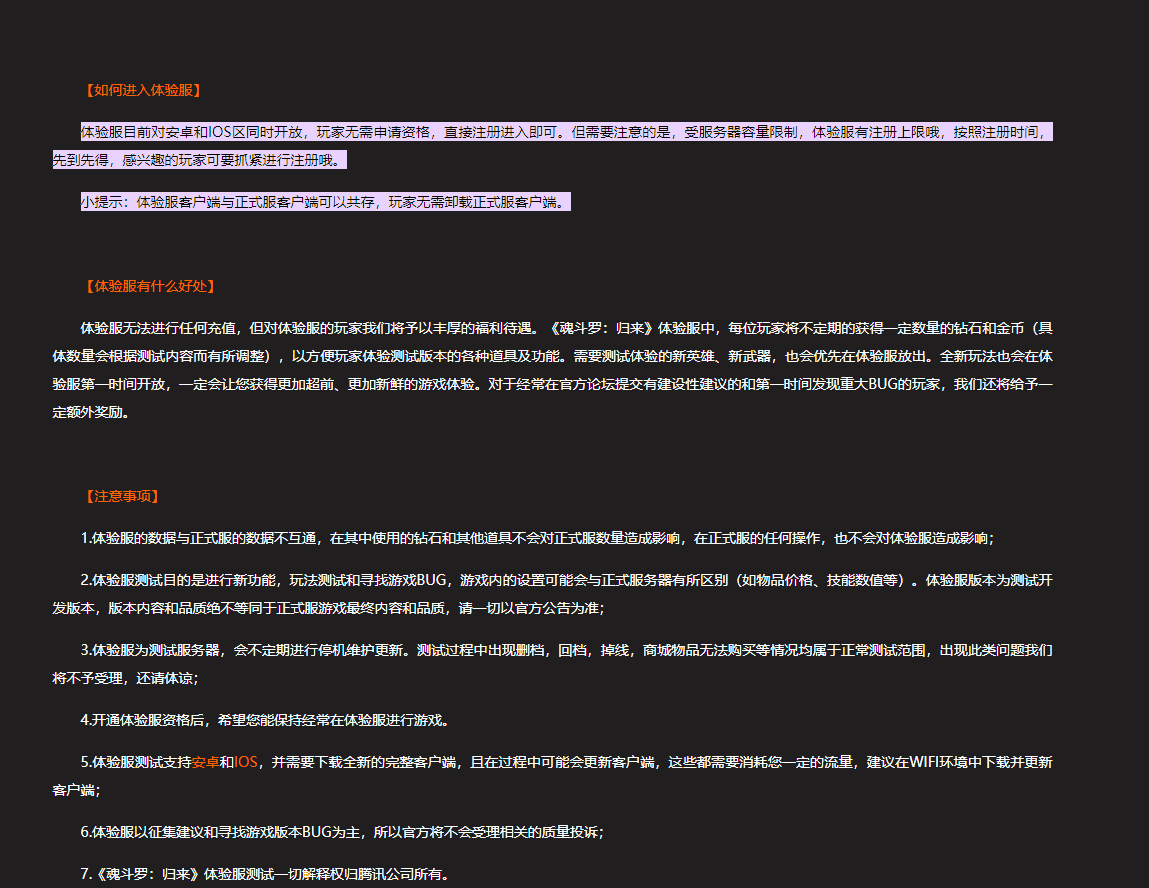Click the orange 【体验服有什么好处】 heading
1149x888 pixels.
(149, 286)
